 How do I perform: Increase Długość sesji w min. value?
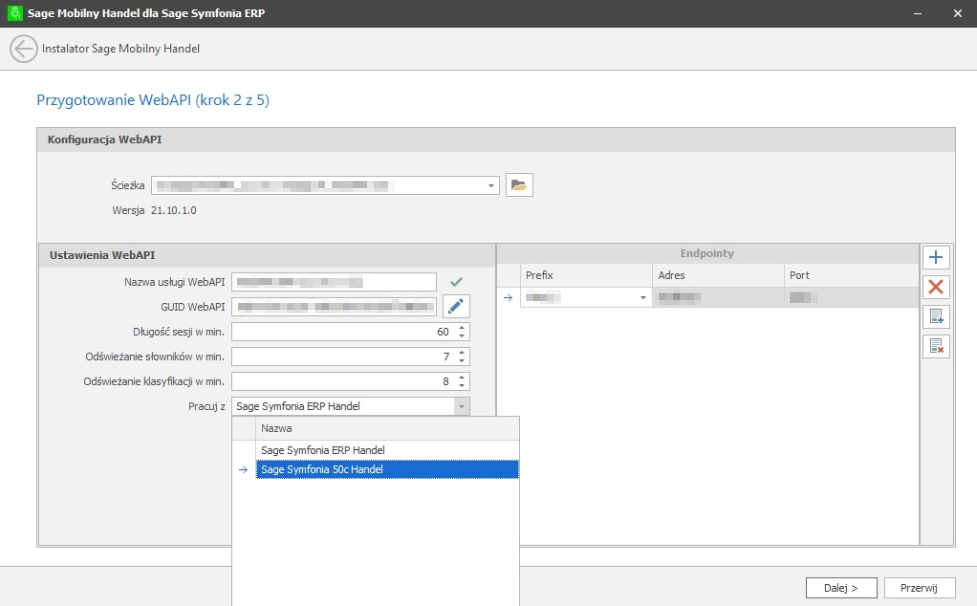tap(461, 327)
